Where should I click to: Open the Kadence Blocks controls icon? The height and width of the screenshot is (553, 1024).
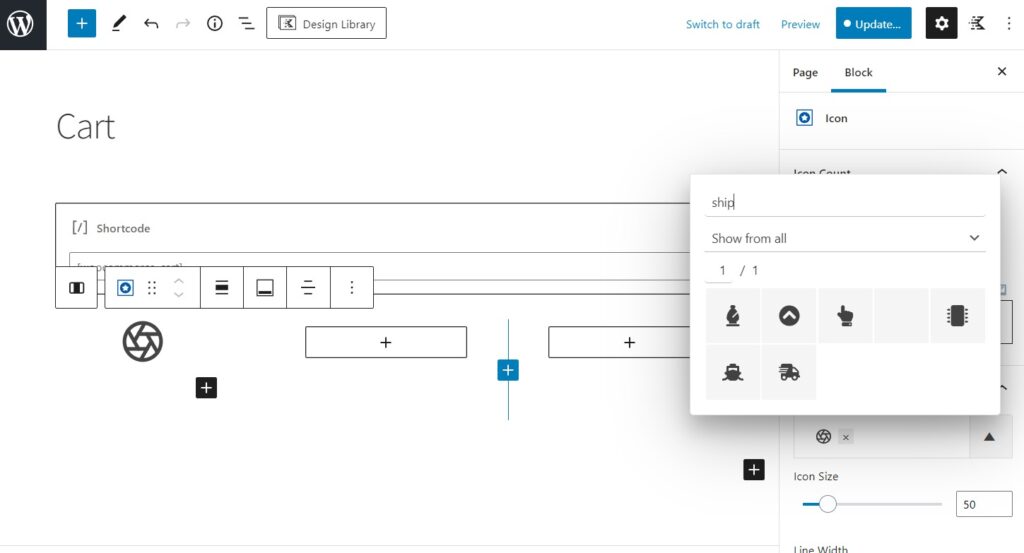click(x=977, y=24)
